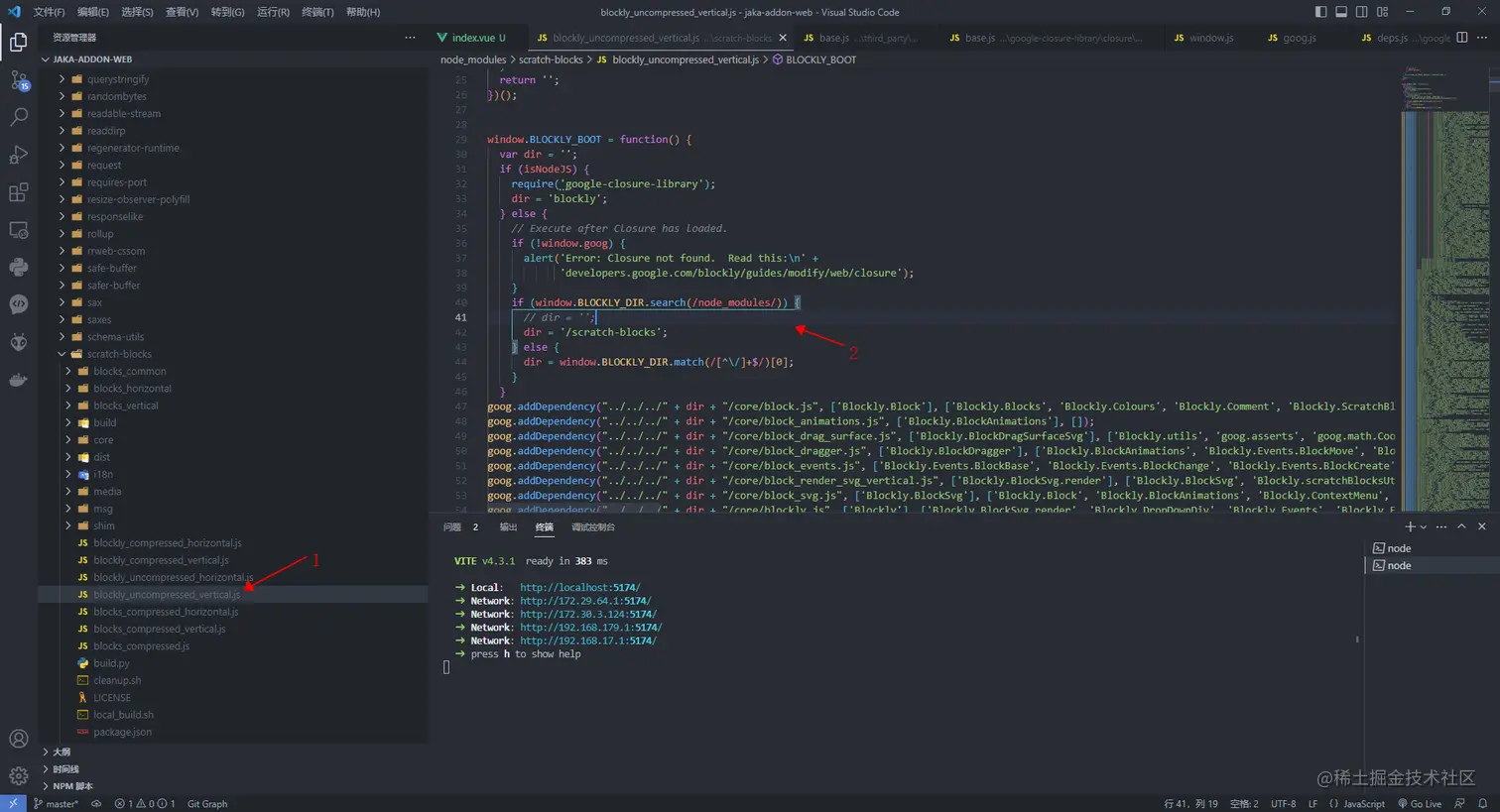Create a new terminal with plus icon
The image size is (1500, 812).
click(x=1409, y=526)
